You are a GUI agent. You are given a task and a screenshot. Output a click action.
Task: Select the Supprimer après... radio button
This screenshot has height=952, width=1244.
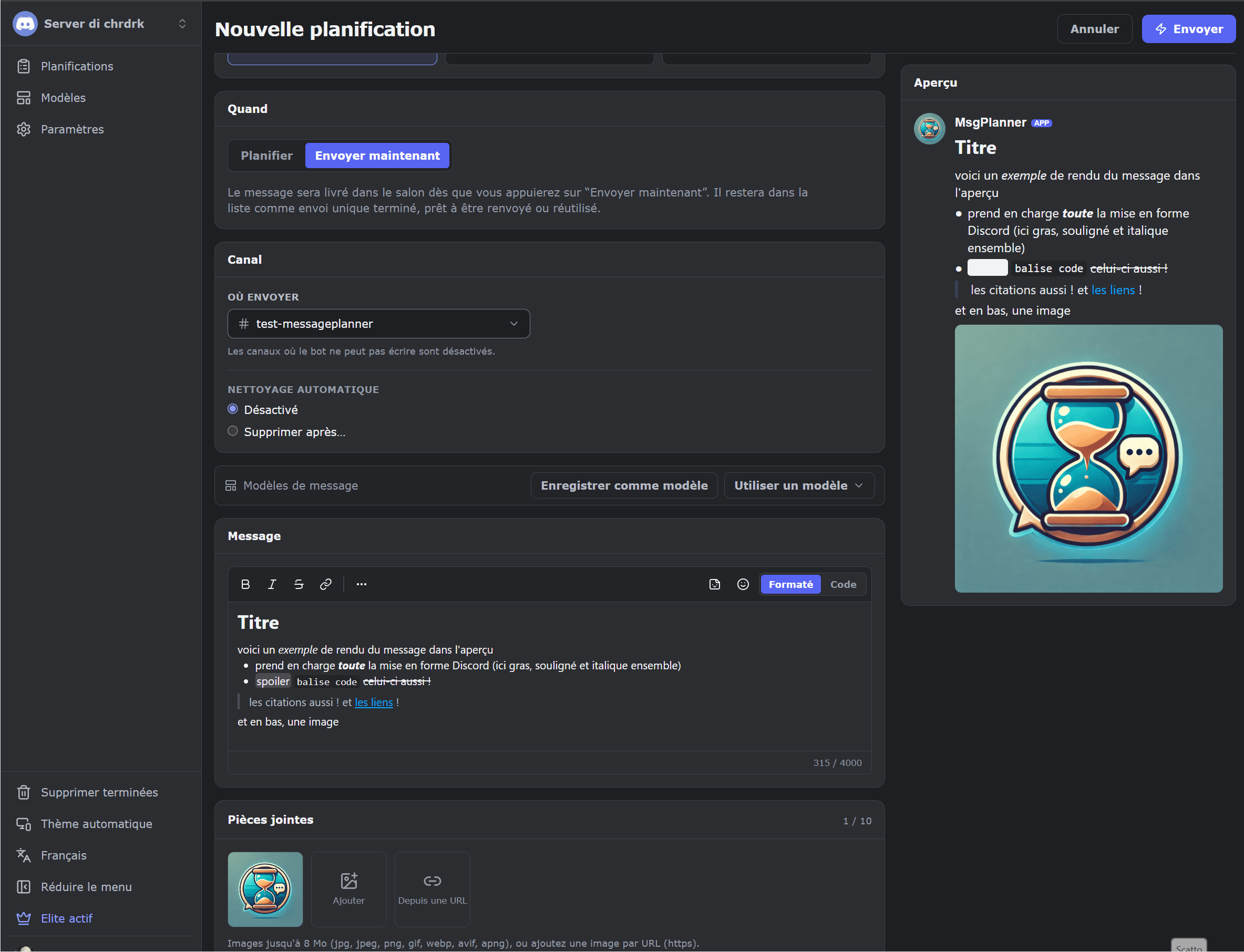click(233, 431)
